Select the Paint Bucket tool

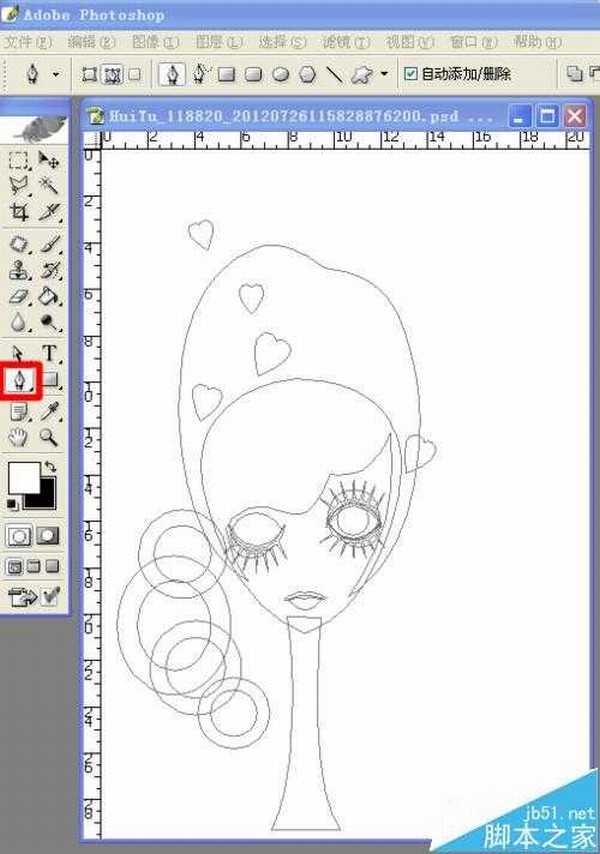click(49, 296)
